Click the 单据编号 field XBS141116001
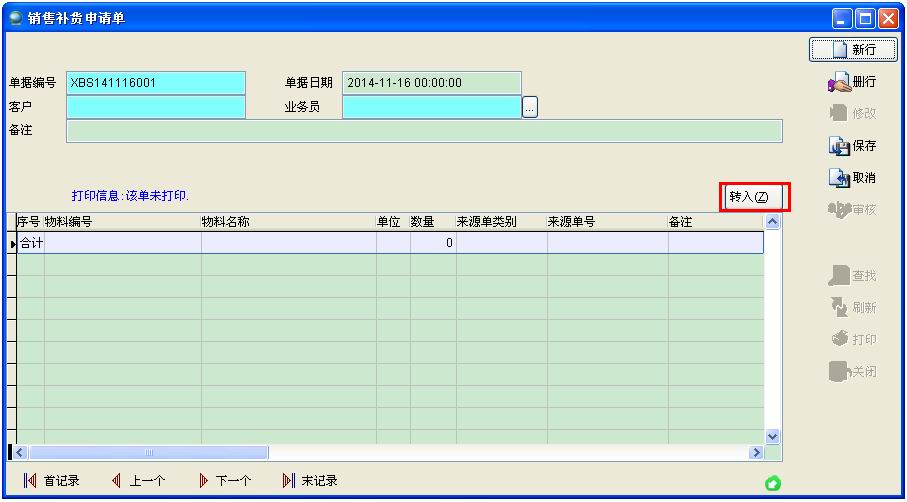The height and width of the screenshot is (502, 907). 155,83
